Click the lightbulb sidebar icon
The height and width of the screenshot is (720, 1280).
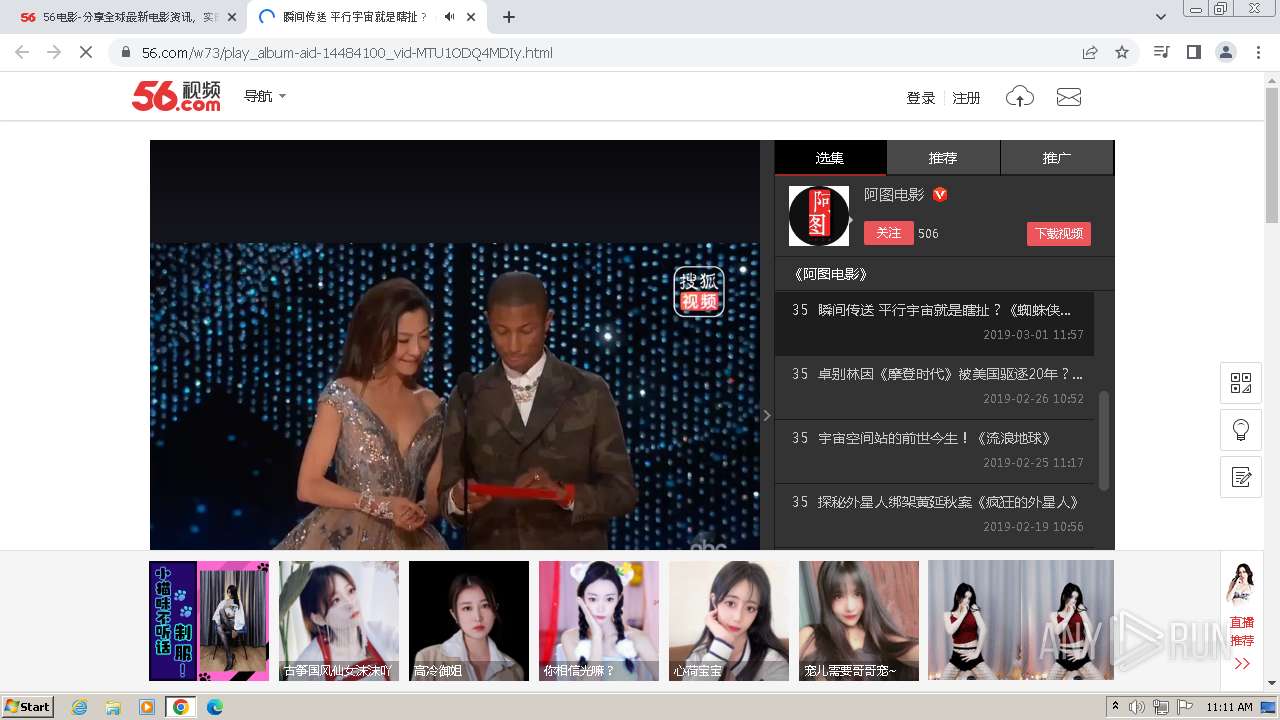[x=1241, y=430]
